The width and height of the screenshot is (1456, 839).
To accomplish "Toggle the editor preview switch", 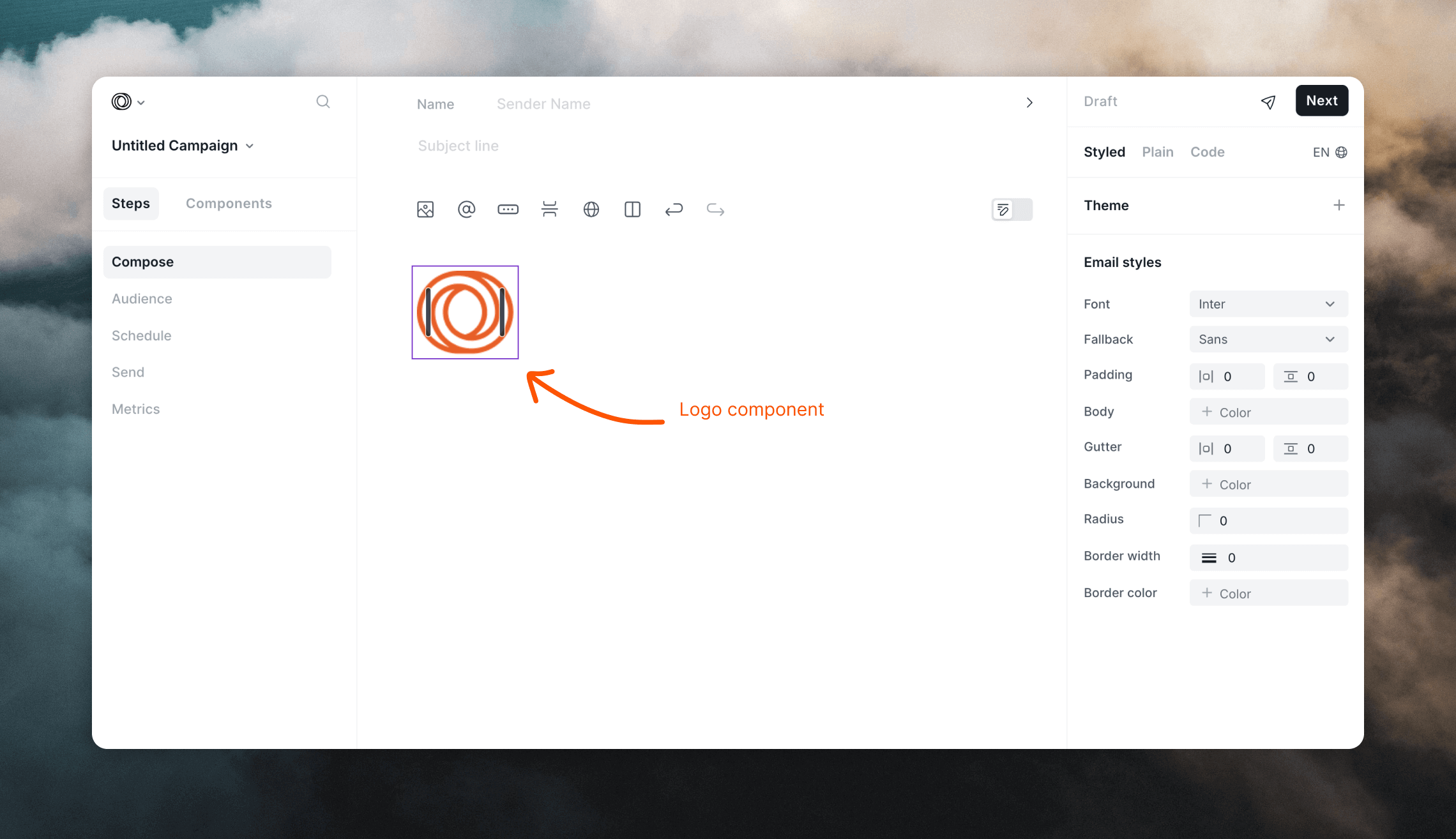I will pos(1012,209).
